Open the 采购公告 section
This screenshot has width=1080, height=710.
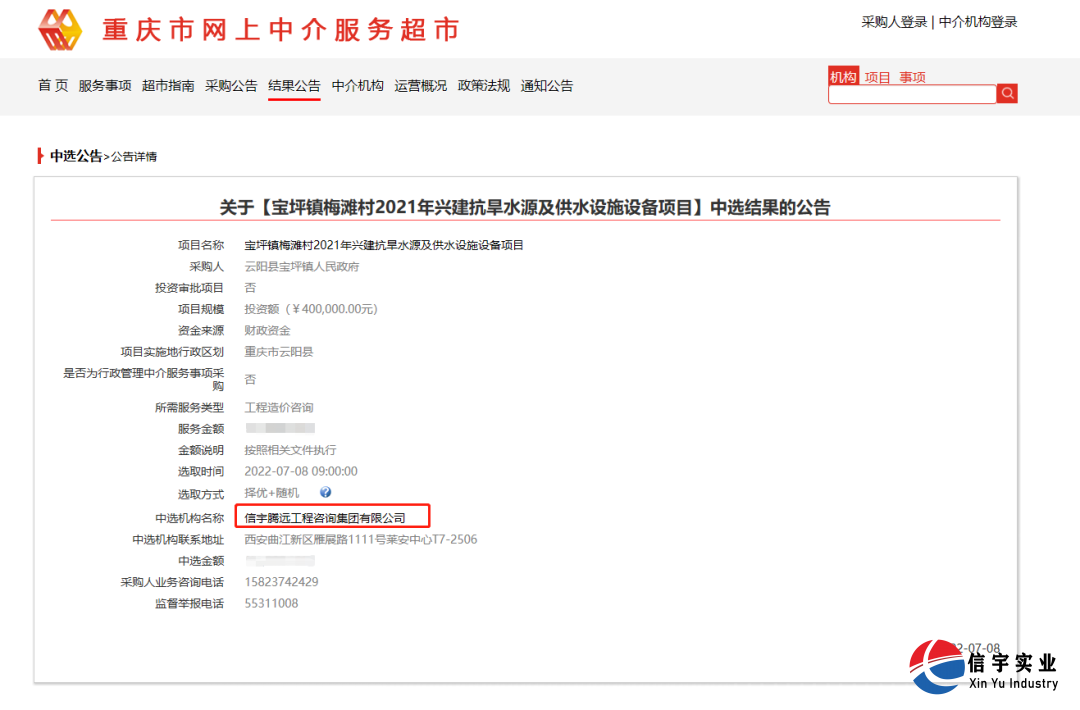pos(231,85)
